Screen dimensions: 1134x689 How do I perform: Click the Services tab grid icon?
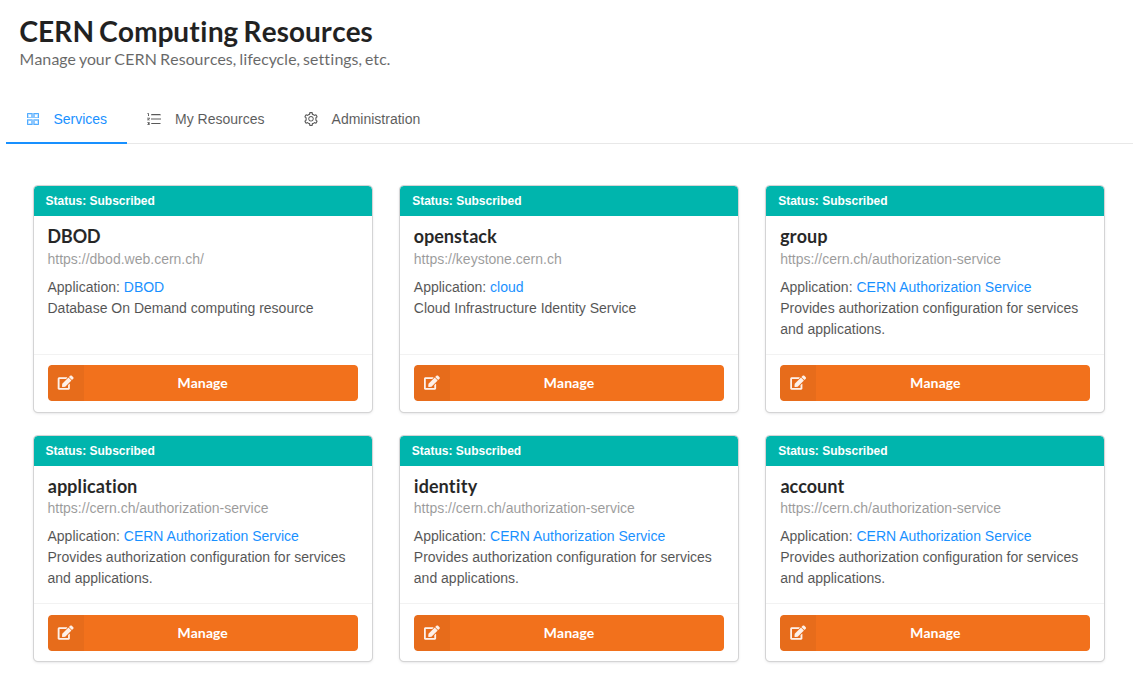click(33, 119)
